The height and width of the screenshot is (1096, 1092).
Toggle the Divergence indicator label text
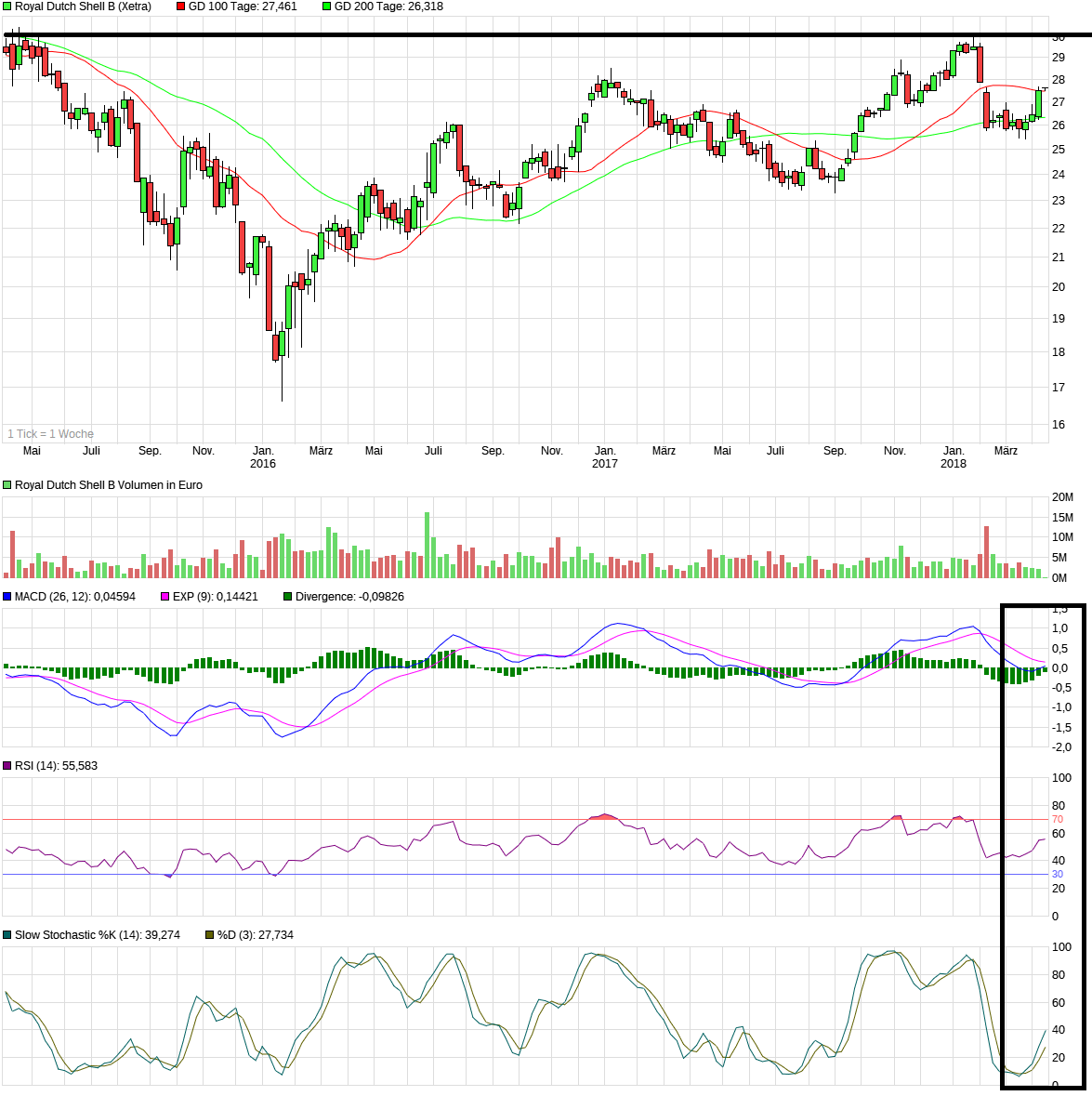click(x=349, y=596)
